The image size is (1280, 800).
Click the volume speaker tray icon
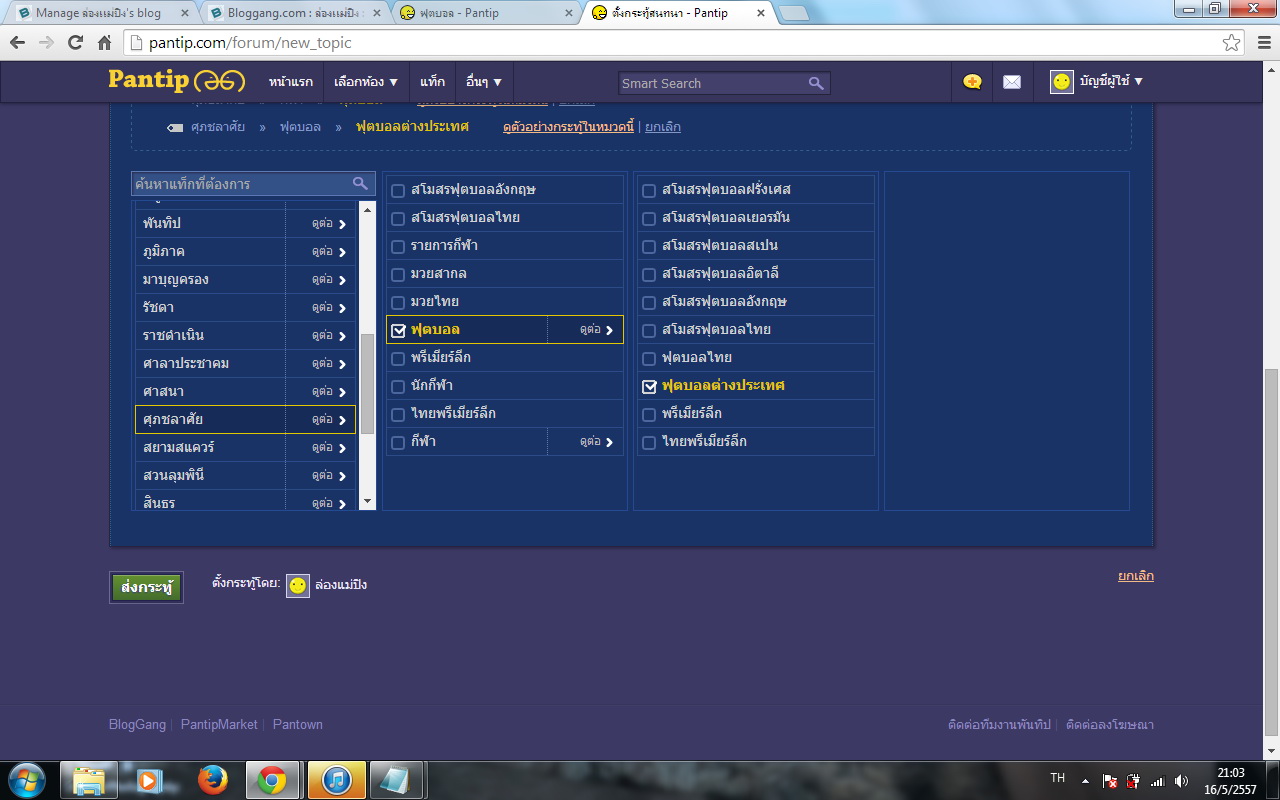tap(1181, 780)
